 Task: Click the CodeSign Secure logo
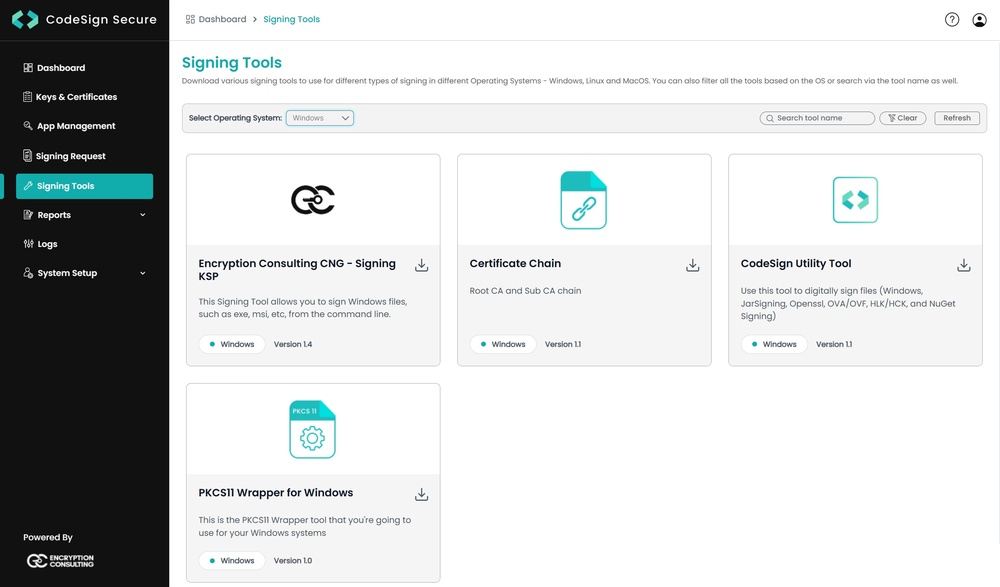point(84,19)
